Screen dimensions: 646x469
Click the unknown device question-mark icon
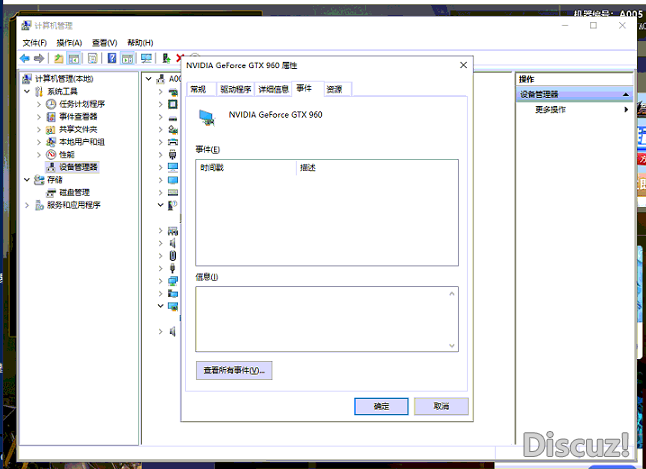coord(173,205)
